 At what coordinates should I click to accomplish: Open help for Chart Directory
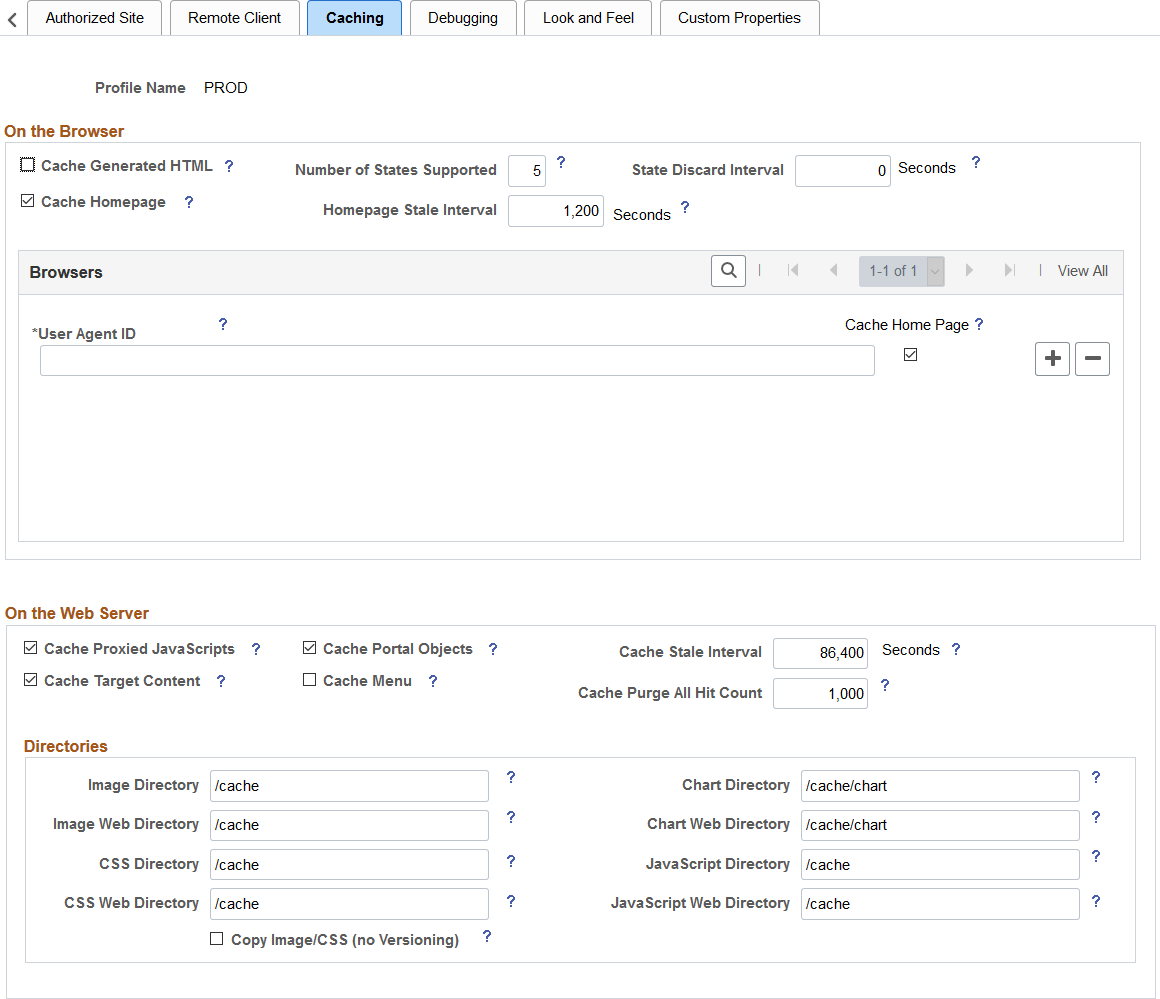(x=1096, y=777)
